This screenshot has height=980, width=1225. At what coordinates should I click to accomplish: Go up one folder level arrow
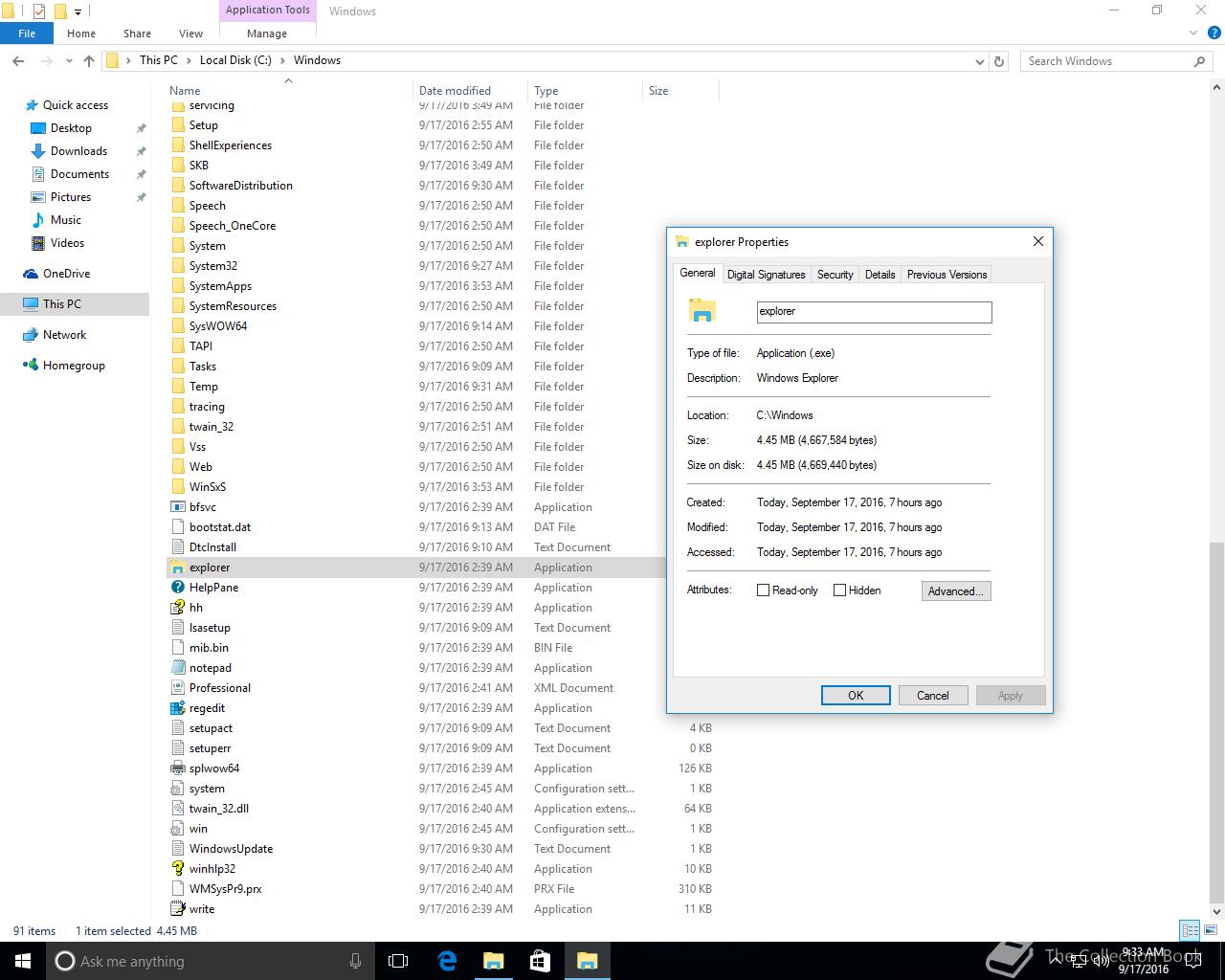[89, 61]
